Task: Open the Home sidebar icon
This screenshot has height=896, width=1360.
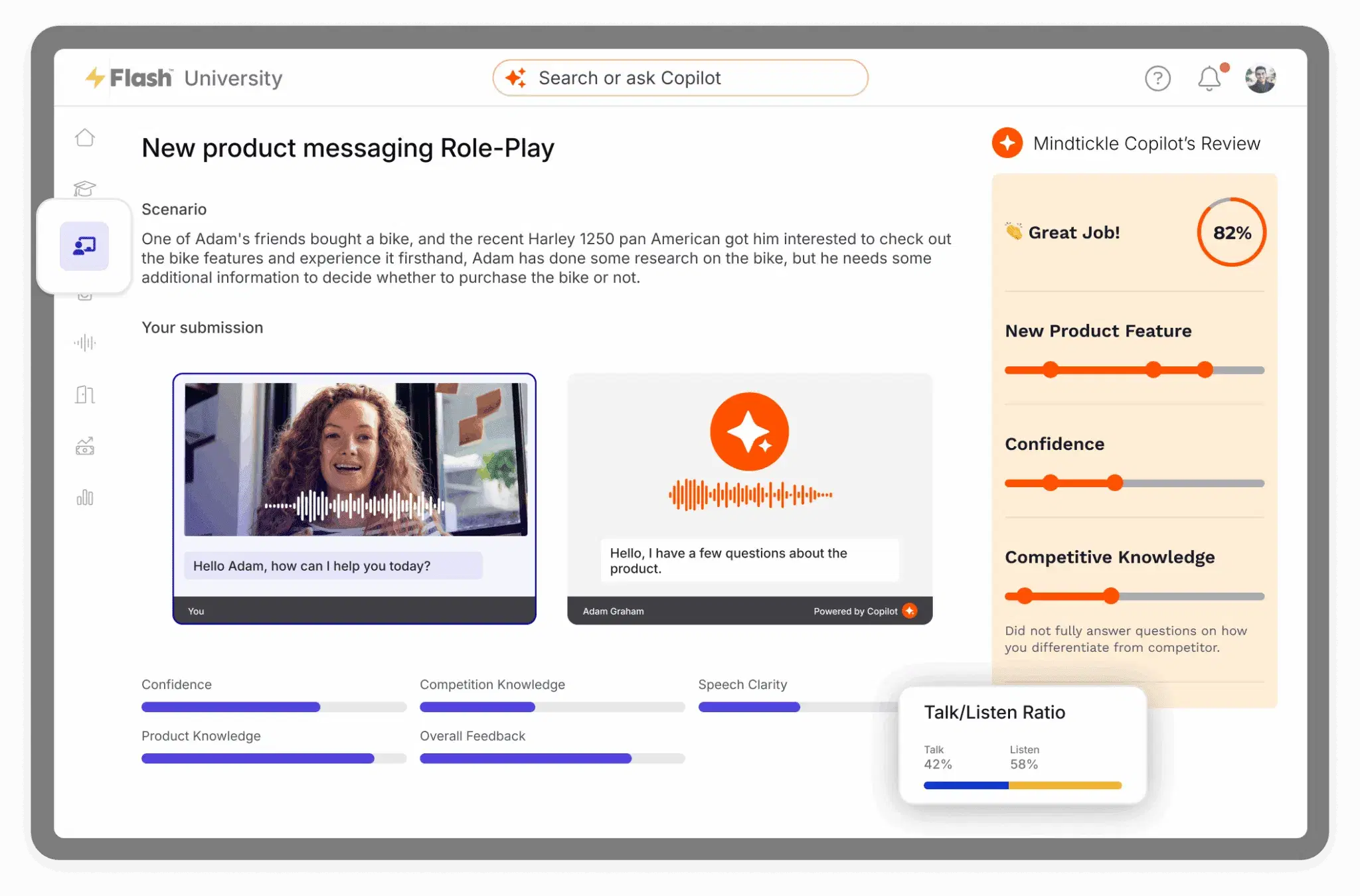Action: tap(85, 137)
